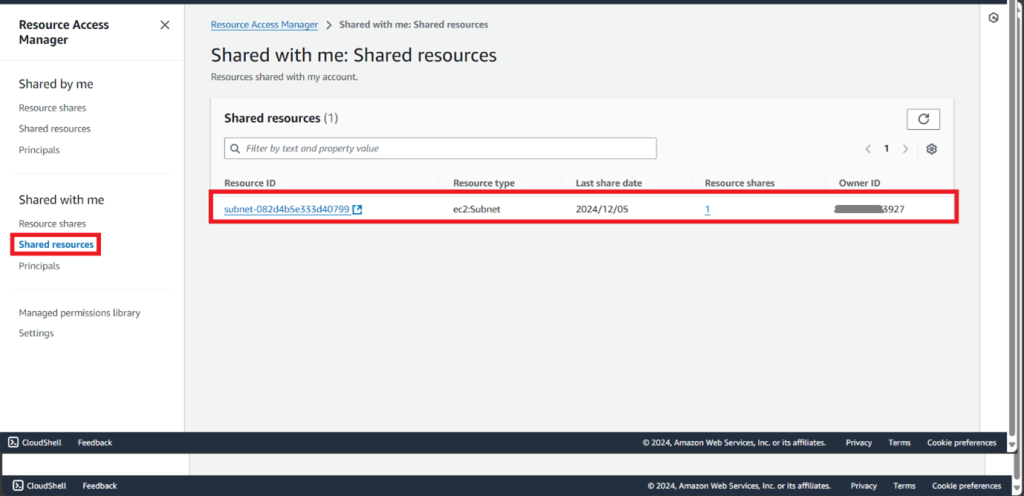The width and height of the screenshot is (1024, 496).
Task: Open Cookie preferences in lower footer
Action: tap(967, 486)
